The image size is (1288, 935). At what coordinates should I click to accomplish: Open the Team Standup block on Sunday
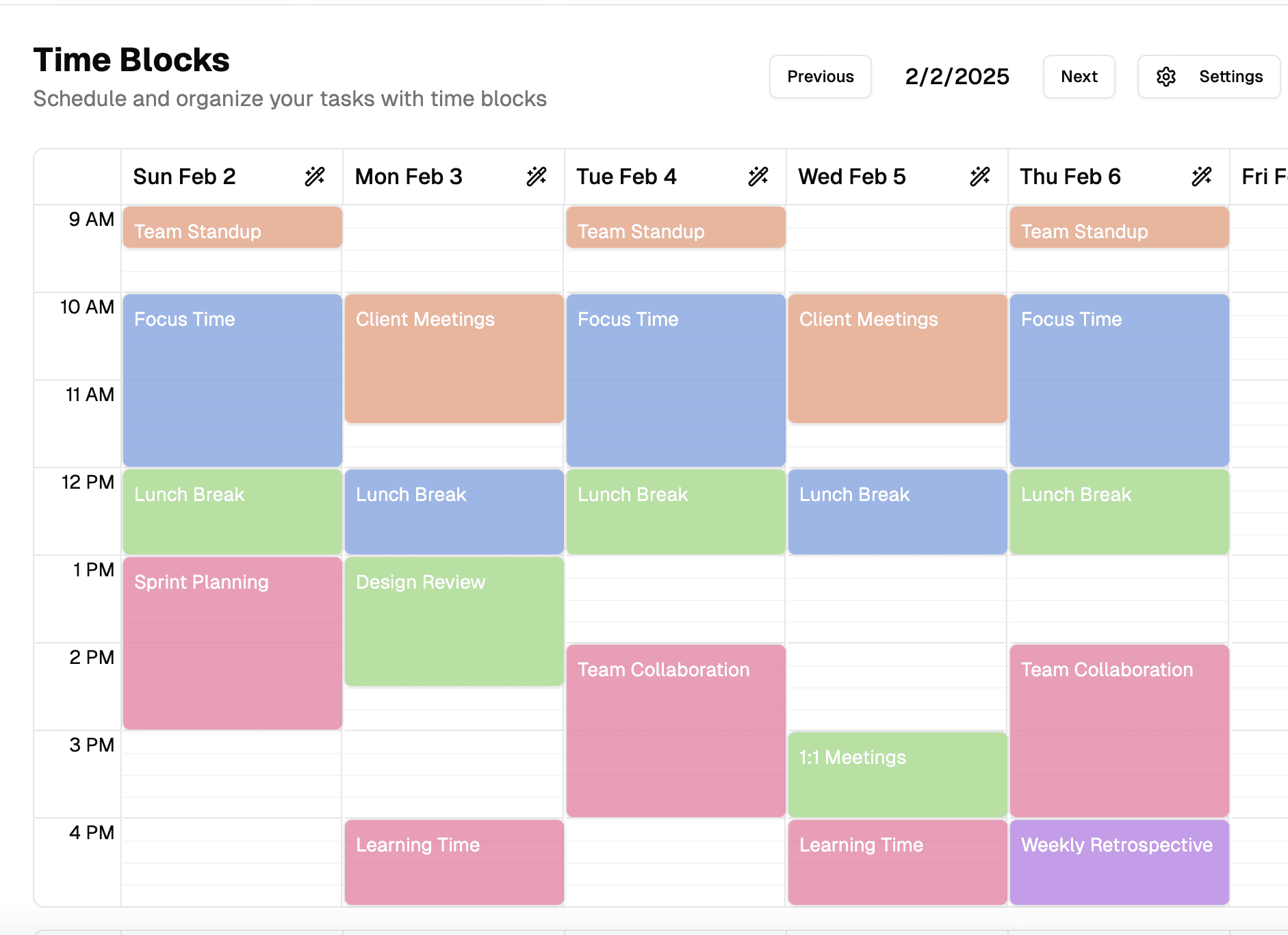(232, 228)
